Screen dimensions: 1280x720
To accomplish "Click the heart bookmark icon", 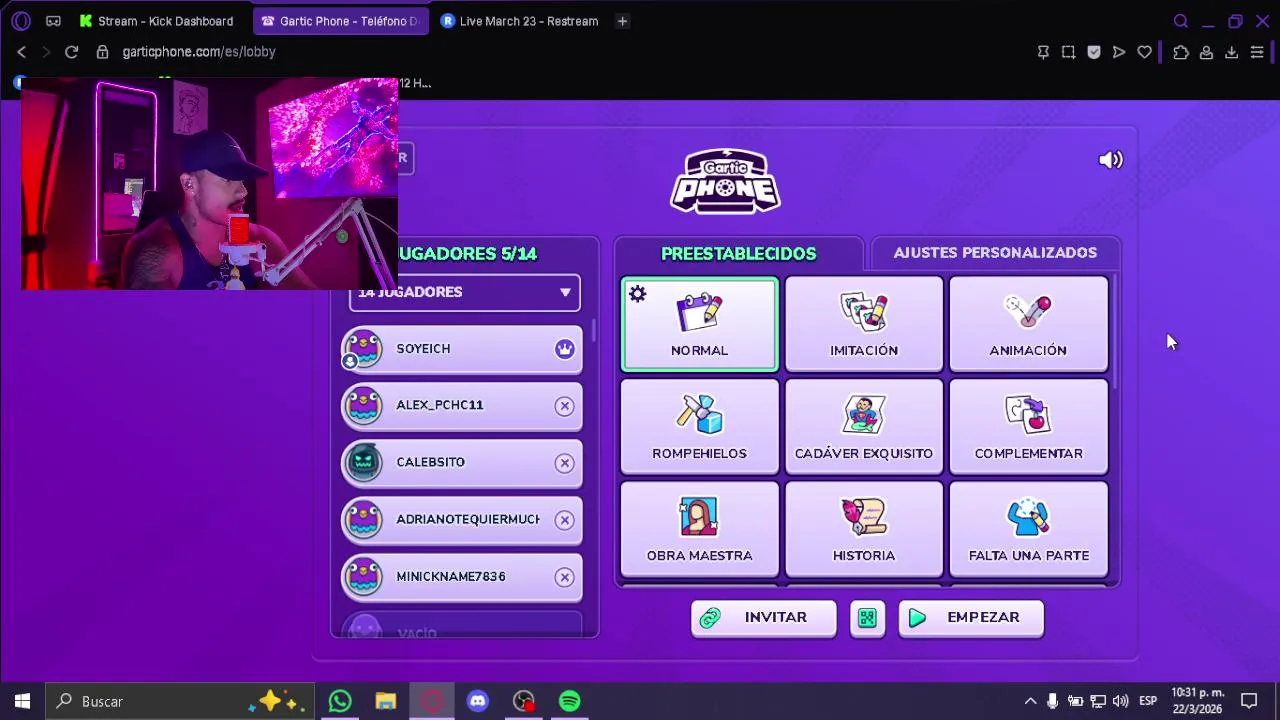I will click(x=1144, y=52).
